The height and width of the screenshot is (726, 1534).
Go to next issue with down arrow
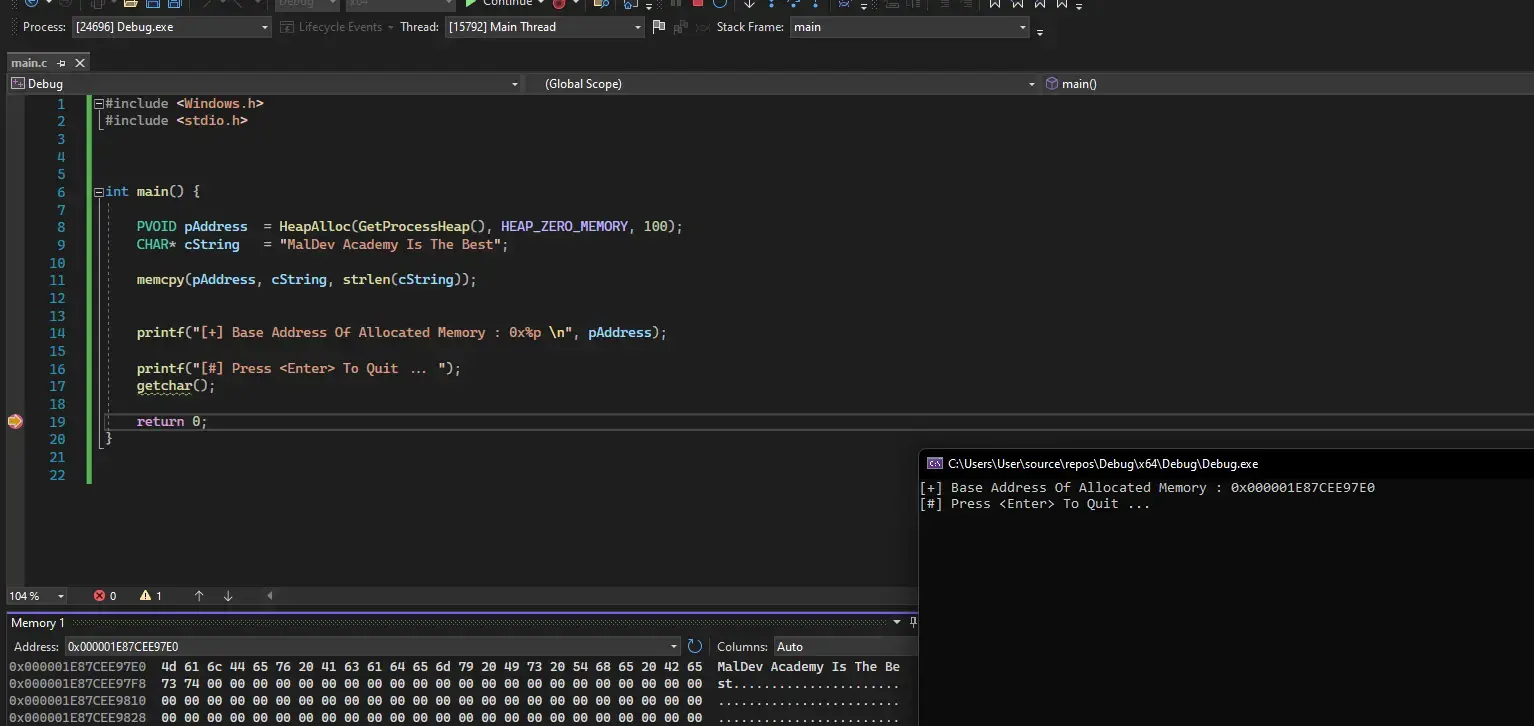coord(228,596)
